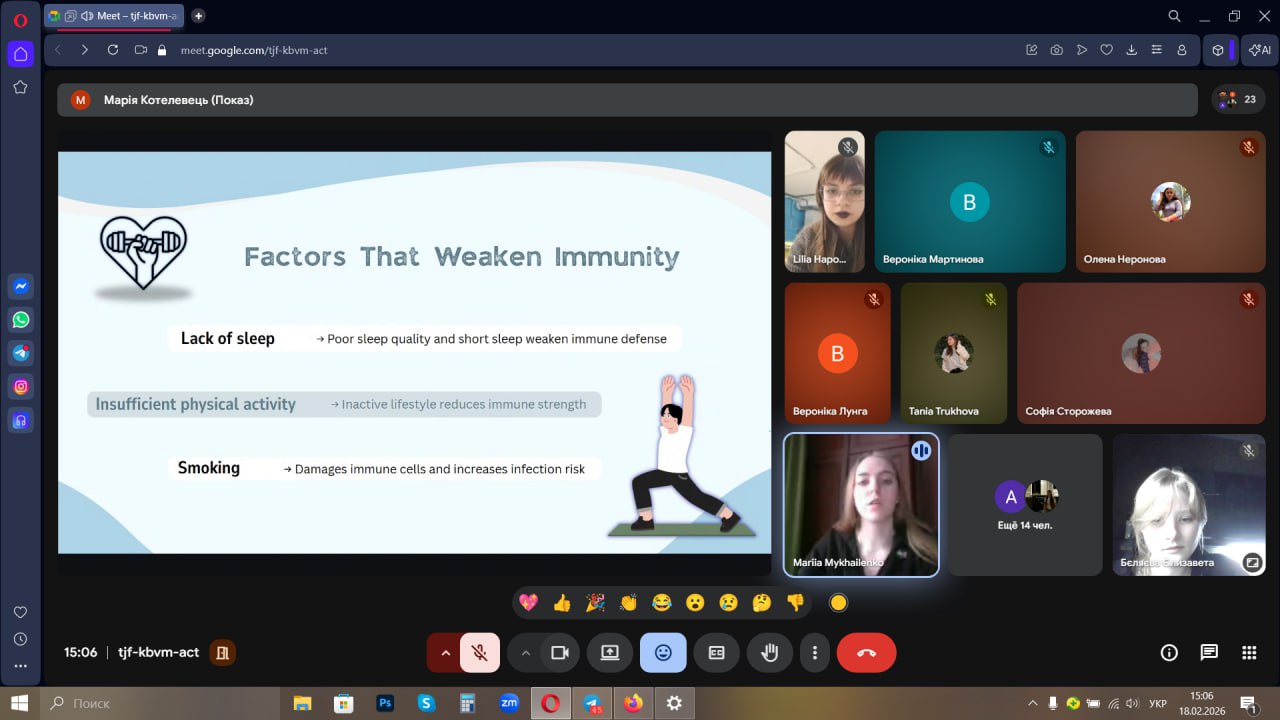The image size is (1280, 720).
Task: Open the activities grid icon
Action: tap(1249, 653)
